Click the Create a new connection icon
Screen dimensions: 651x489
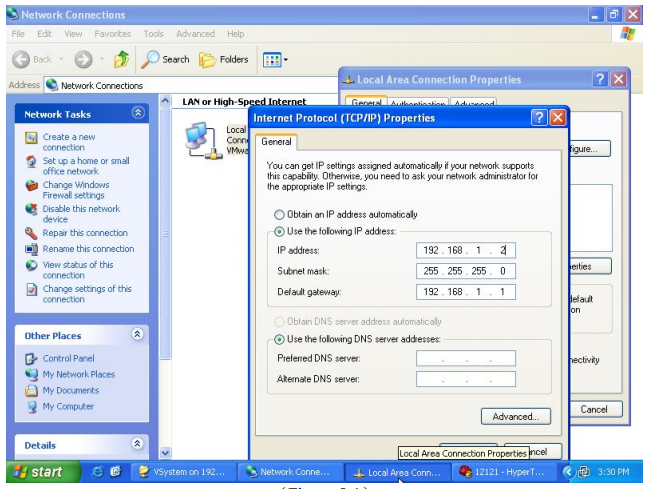pos(31,137)
